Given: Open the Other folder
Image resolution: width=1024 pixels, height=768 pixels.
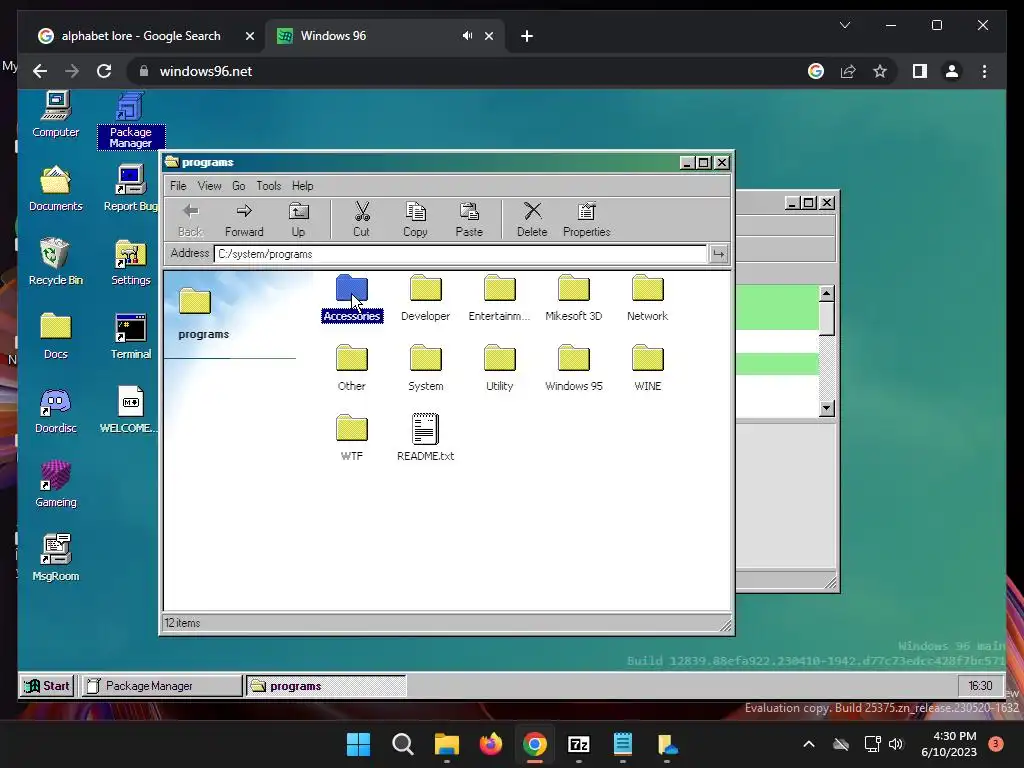Looking at the screenshot, I should click(351, 368).
